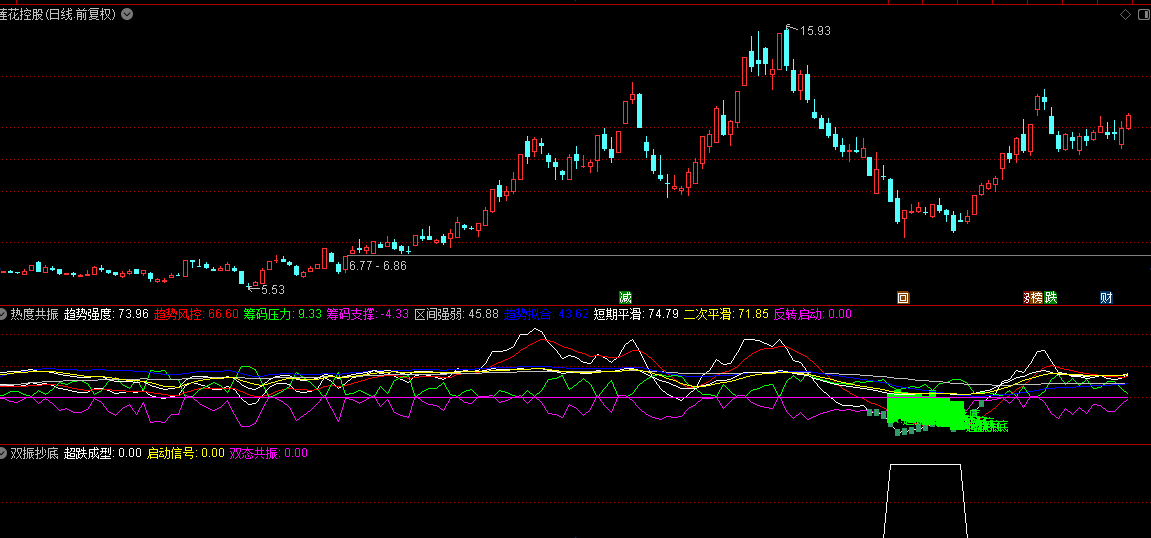Click the bright green signal block in 热度共振 panel
The width and height of the screenshot is (1151, 538).
[x=925, y=410]
